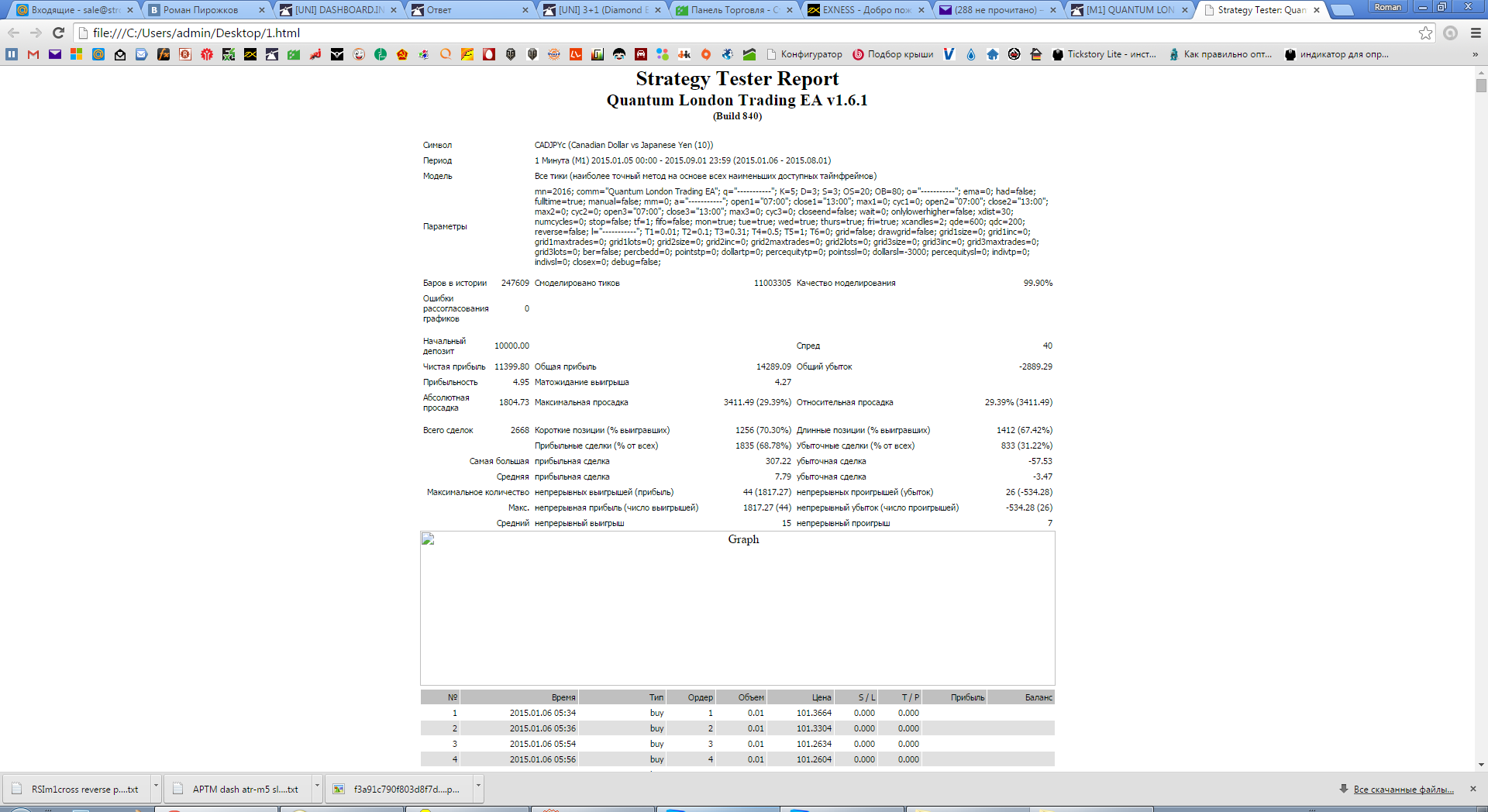Open downloaded image f3a91c790f803d8f7d....p...
The image size is (1488, 812).
400,789
